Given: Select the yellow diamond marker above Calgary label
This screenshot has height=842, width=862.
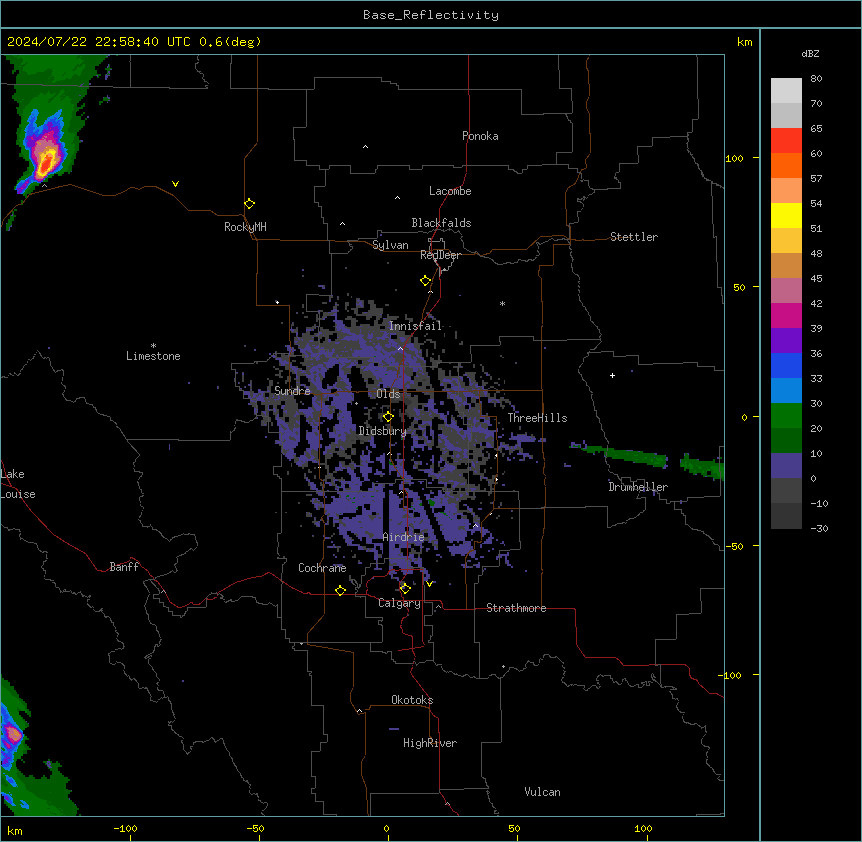Looking at the screenshot, I should pyautogui.click(x=405, y=589).
